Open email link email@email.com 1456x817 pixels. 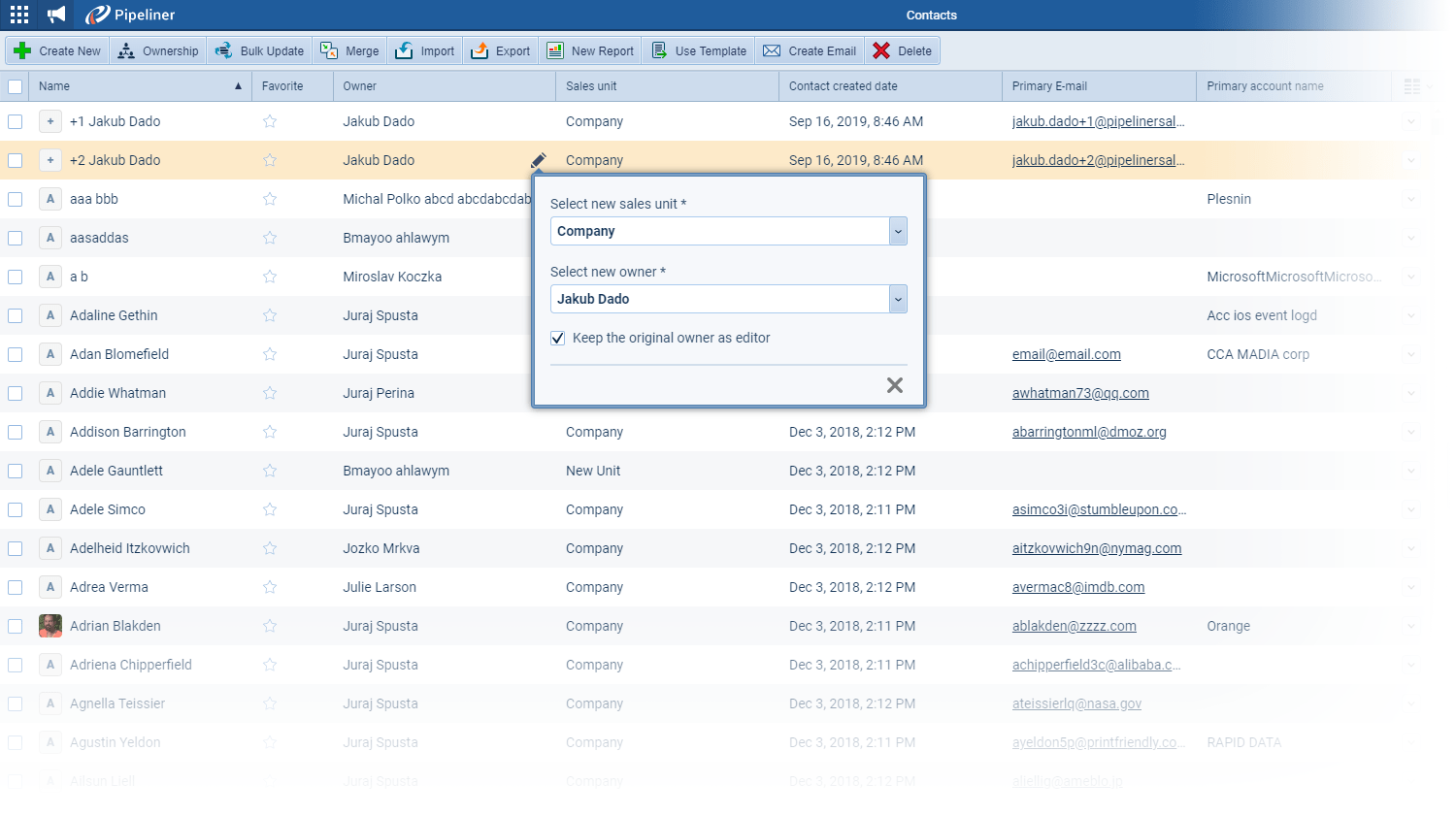click(1066, 354)
